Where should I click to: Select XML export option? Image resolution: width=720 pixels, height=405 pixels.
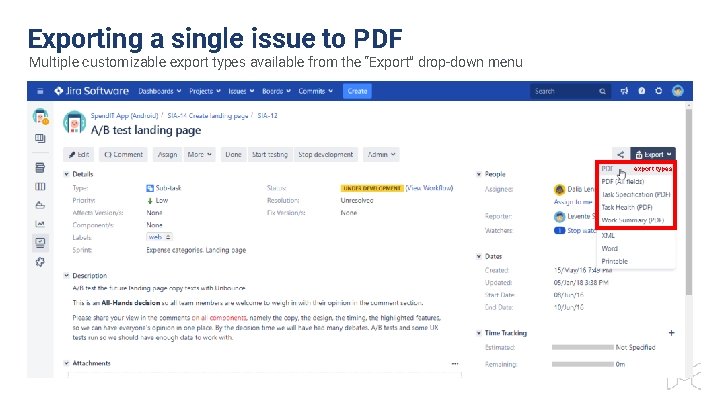636,235
